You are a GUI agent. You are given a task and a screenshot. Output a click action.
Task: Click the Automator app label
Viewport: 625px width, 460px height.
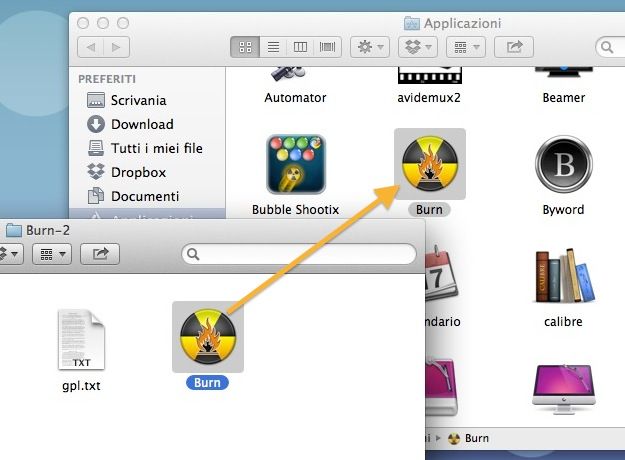pyautogui.click(x=295, y=98)
